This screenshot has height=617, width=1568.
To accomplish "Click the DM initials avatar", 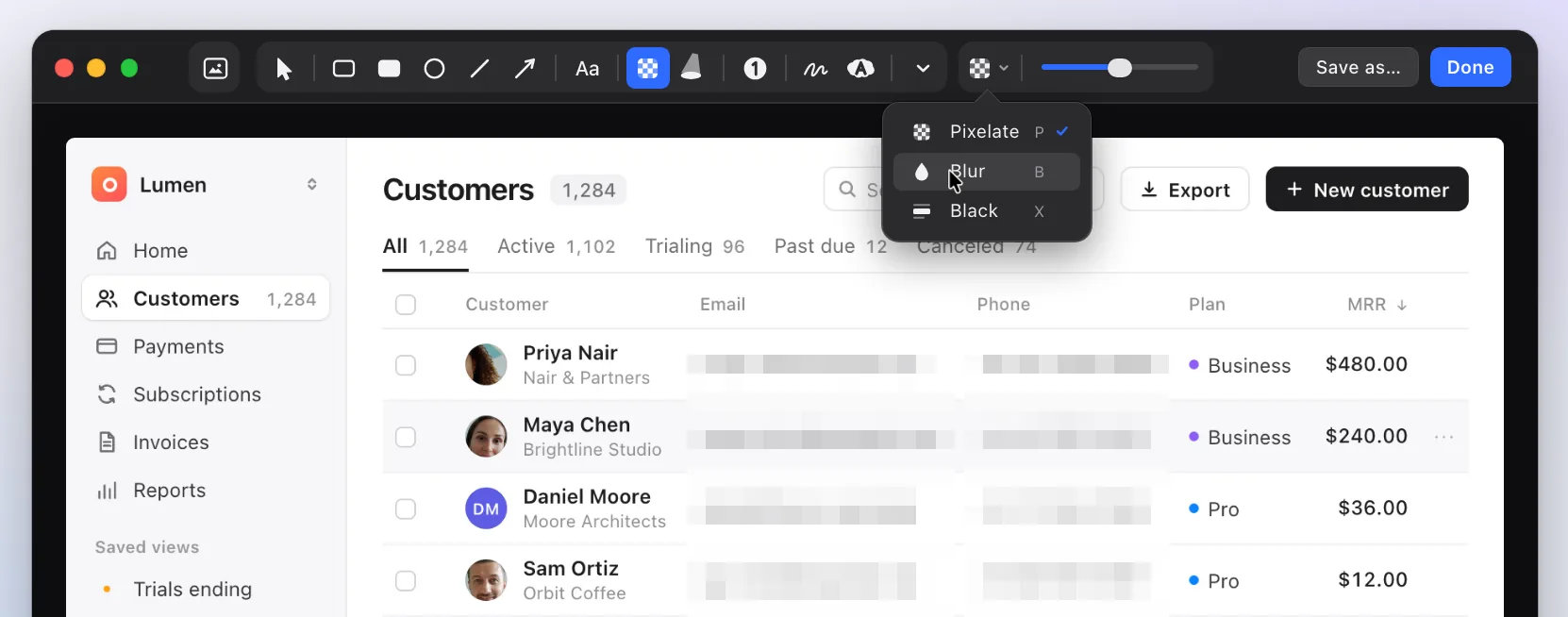I will tap(486, 509).
